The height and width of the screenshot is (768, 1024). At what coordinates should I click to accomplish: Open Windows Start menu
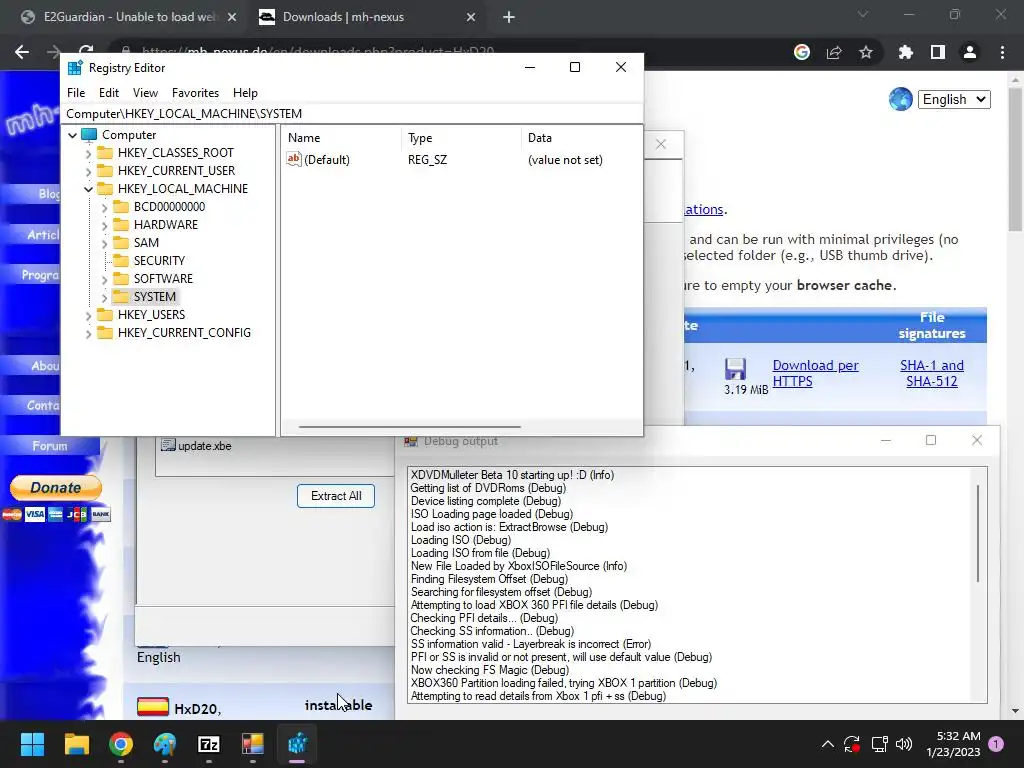click(x=32, y=744)
